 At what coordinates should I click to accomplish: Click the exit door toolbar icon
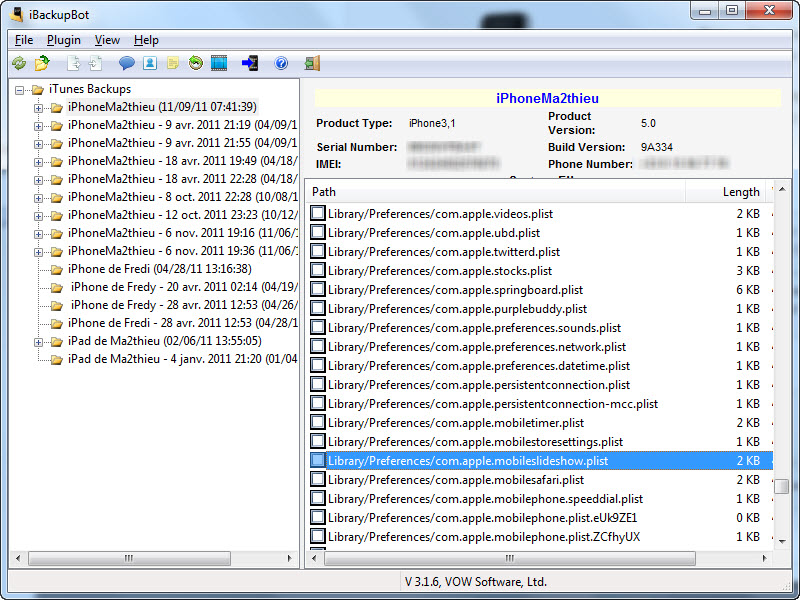pyautogui.click(x=312, y=63)
